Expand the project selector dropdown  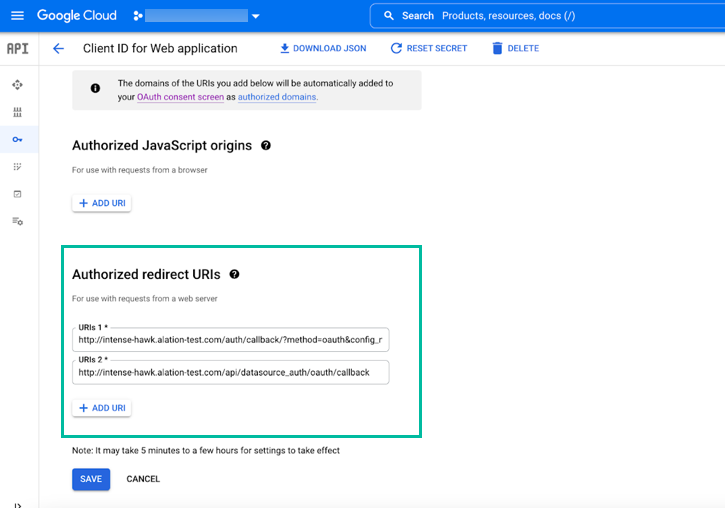256,16
